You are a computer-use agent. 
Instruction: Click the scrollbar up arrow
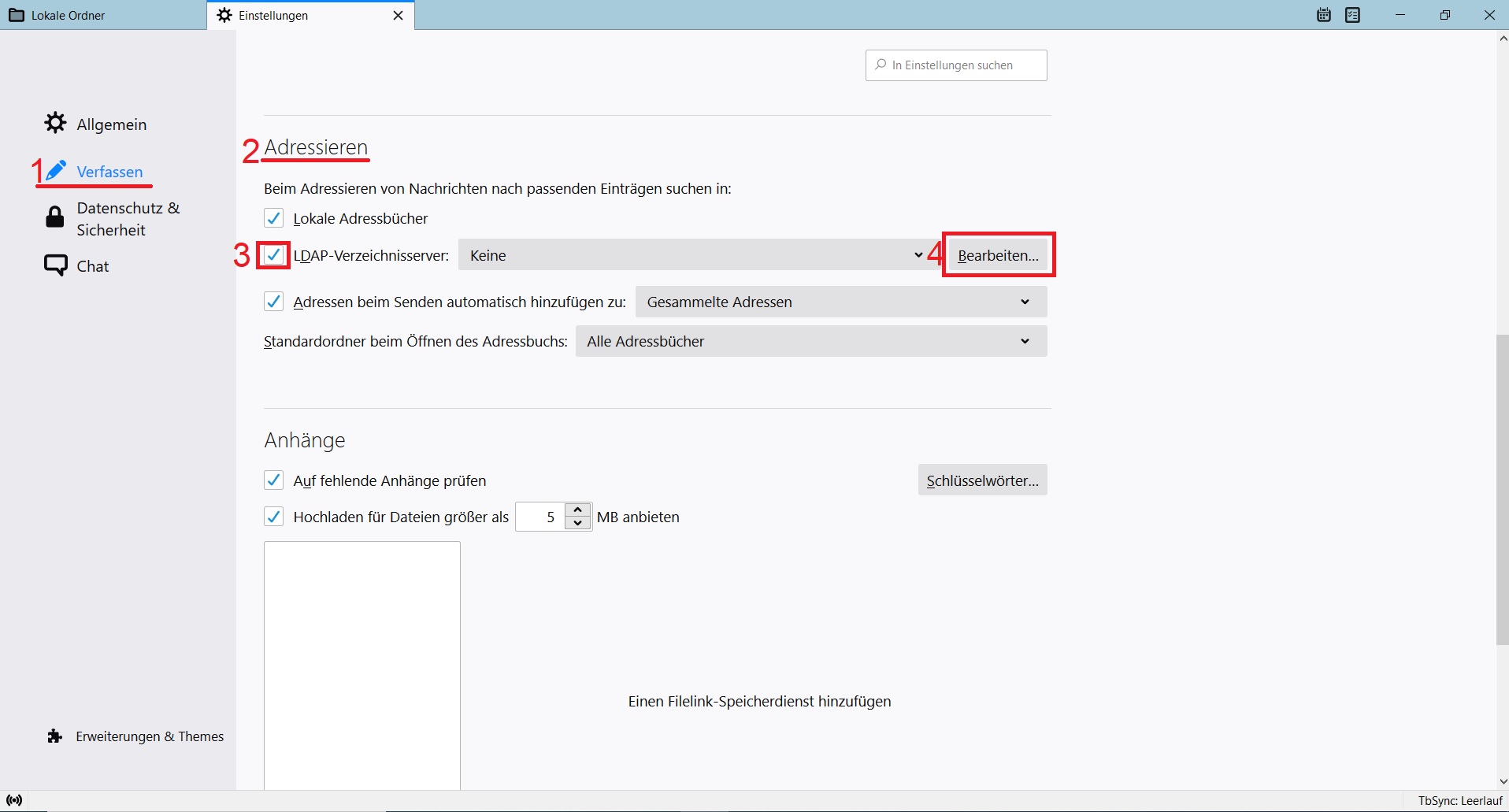click(x=1503, y=38)
